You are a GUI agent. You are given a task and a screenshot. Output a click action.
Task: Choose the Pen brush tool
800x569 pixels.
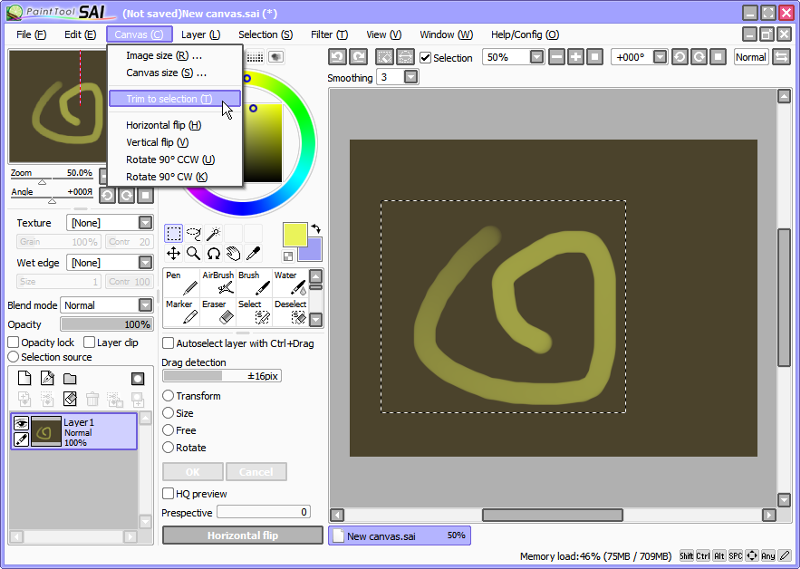pyautogui.click(x=182, y=283)
